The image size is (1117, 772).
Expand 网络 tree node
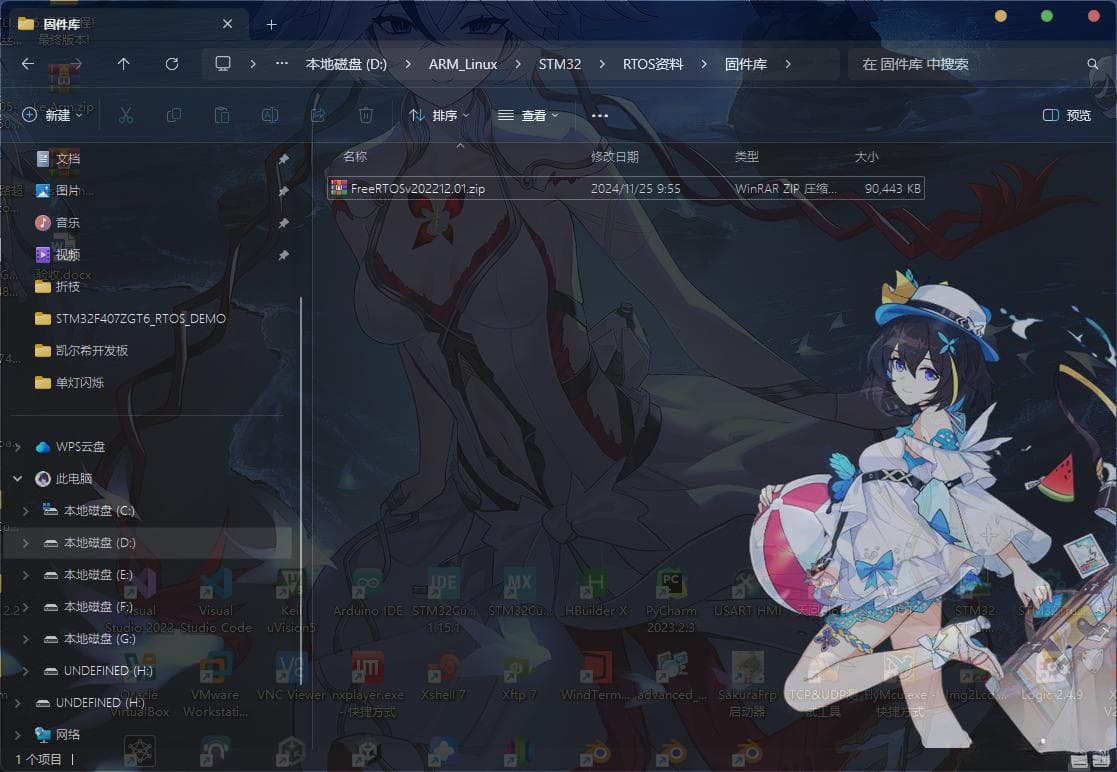tap(18, 734)
